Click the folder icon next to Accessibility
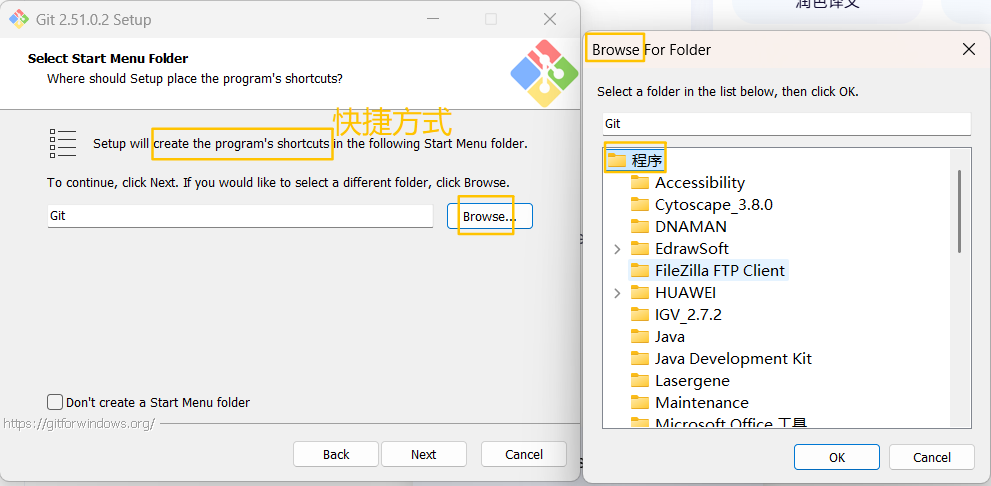The height and width of the screenshot is (486, 991). pos(640,183)
